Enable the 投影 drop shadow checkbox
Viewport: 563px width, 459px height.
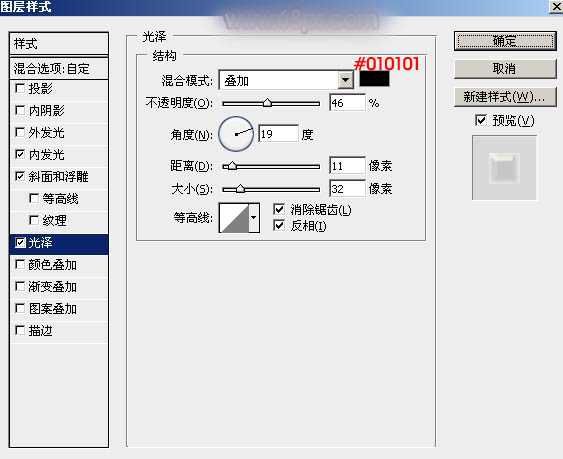pos(20,88)
